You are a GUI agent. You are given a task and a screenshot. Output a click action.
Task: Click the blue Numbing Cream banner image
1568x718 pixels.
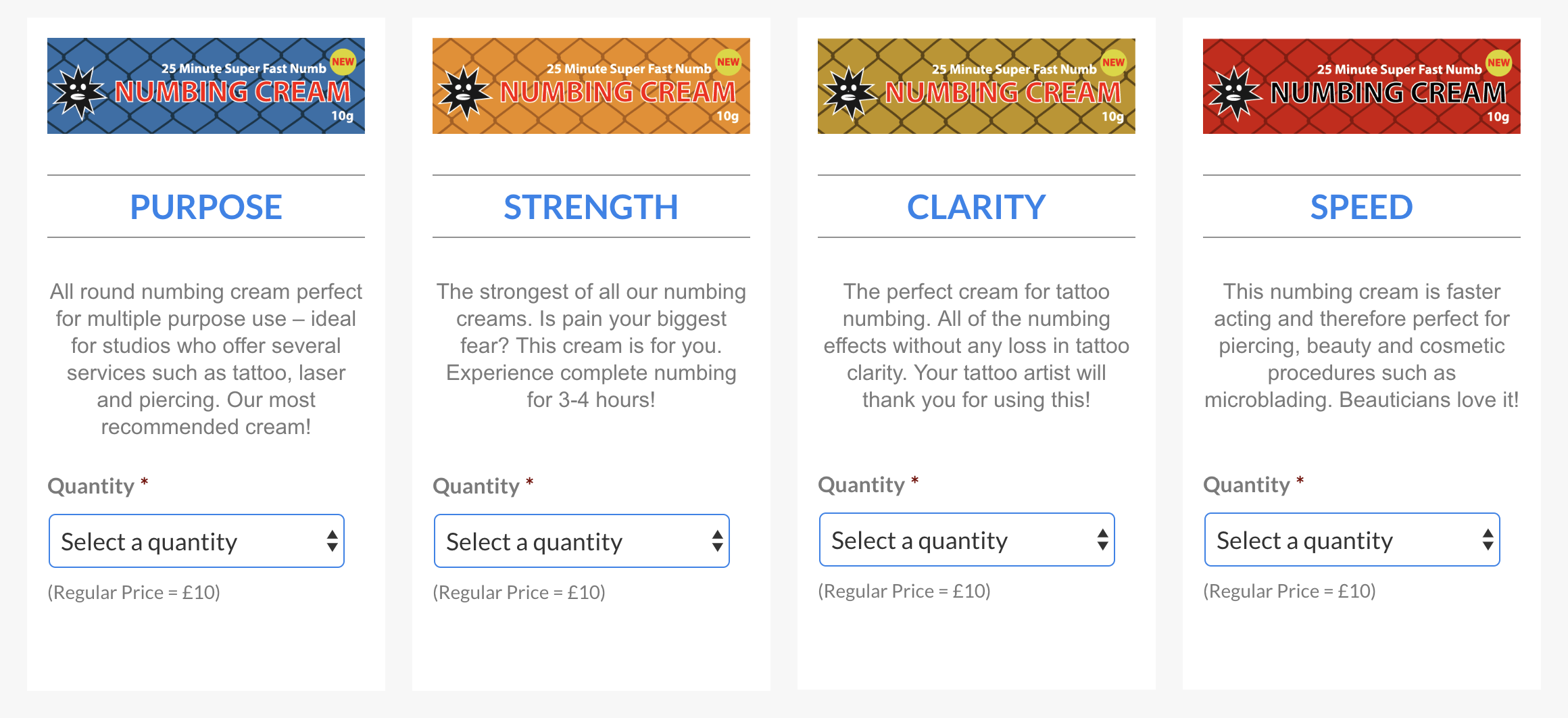pyautogui.click(x=206, y=86)
